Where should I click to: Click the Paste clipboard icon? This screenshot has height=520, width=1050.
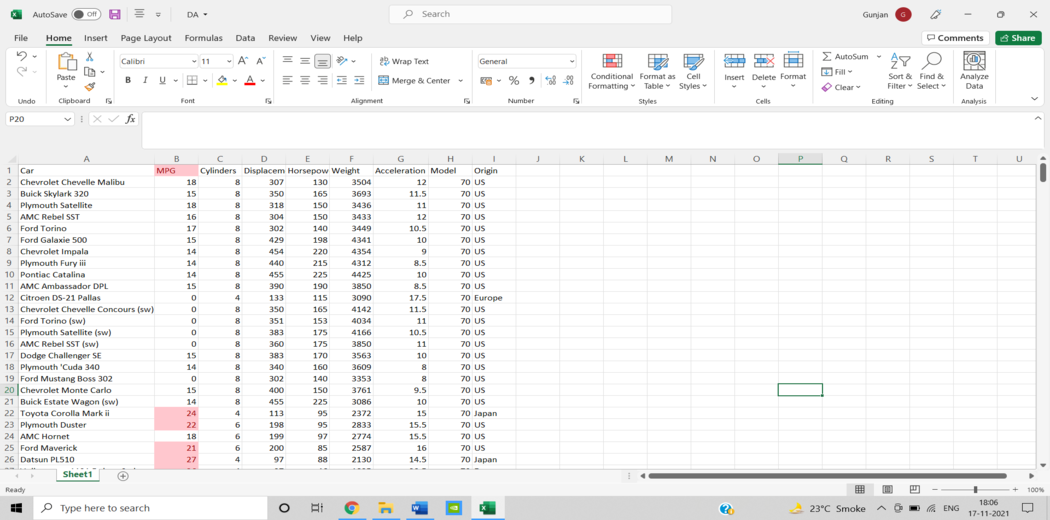coord(66,62)
